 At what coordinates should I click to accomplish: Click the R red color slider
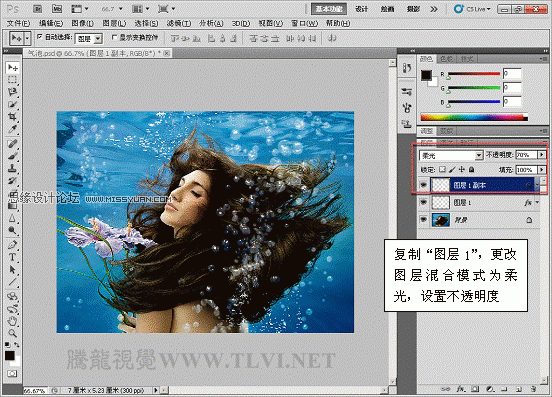[x=473, y=74]
